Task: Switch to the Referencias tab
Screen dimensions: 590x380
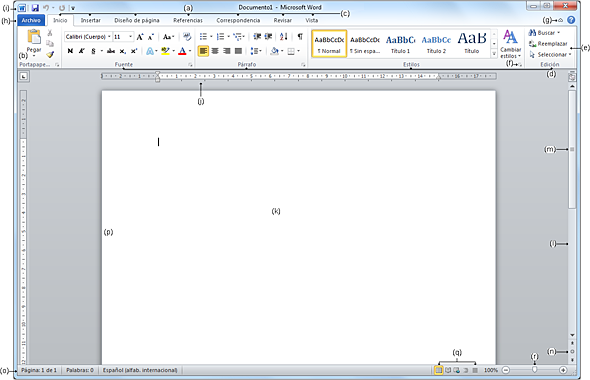Action: click(188, 20)
